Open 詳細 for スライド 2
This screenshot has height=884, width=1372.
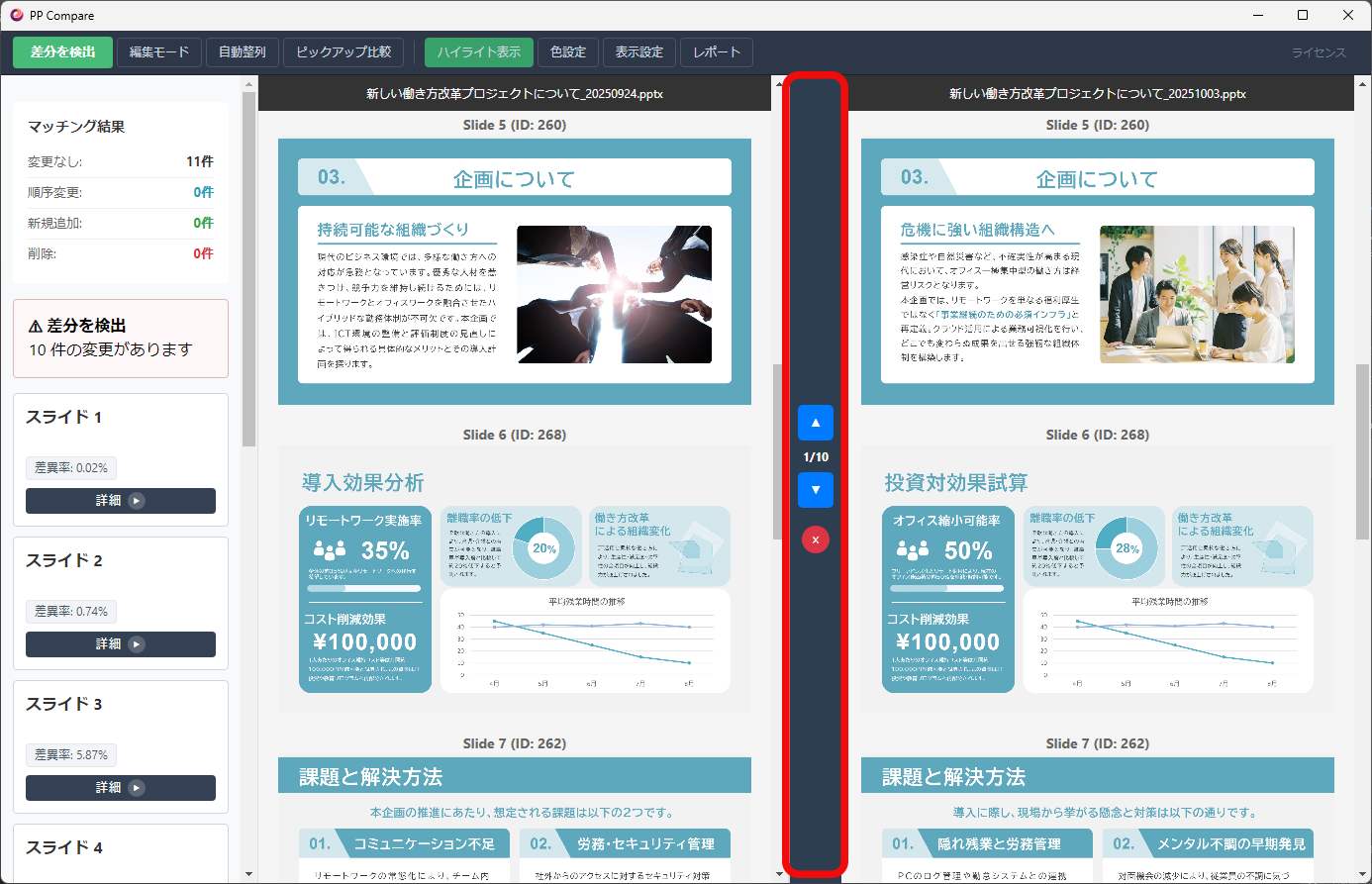[x=121, y=644]
